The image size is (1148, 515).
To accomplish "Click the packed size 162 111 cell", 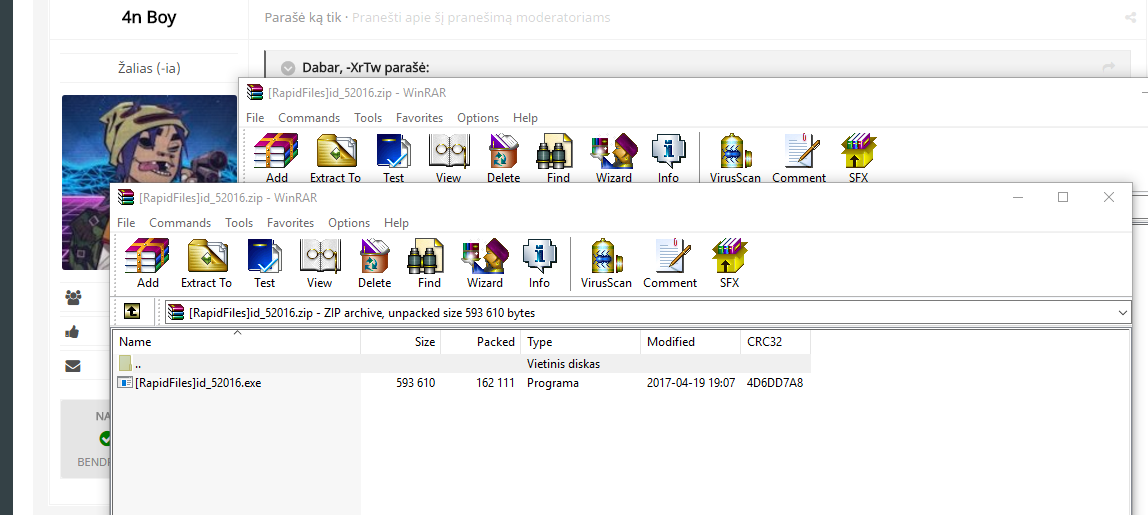I will [494, 382].
